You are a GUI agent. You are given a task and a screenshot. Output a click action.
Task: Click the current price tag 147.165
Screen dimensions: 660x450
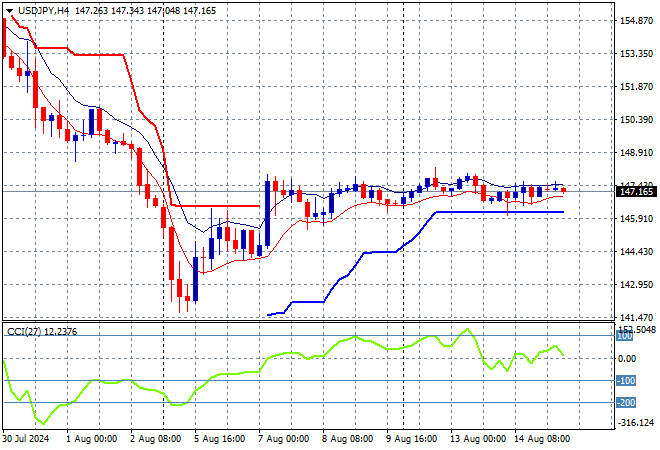pyautogui.click(x=636, y=192)
